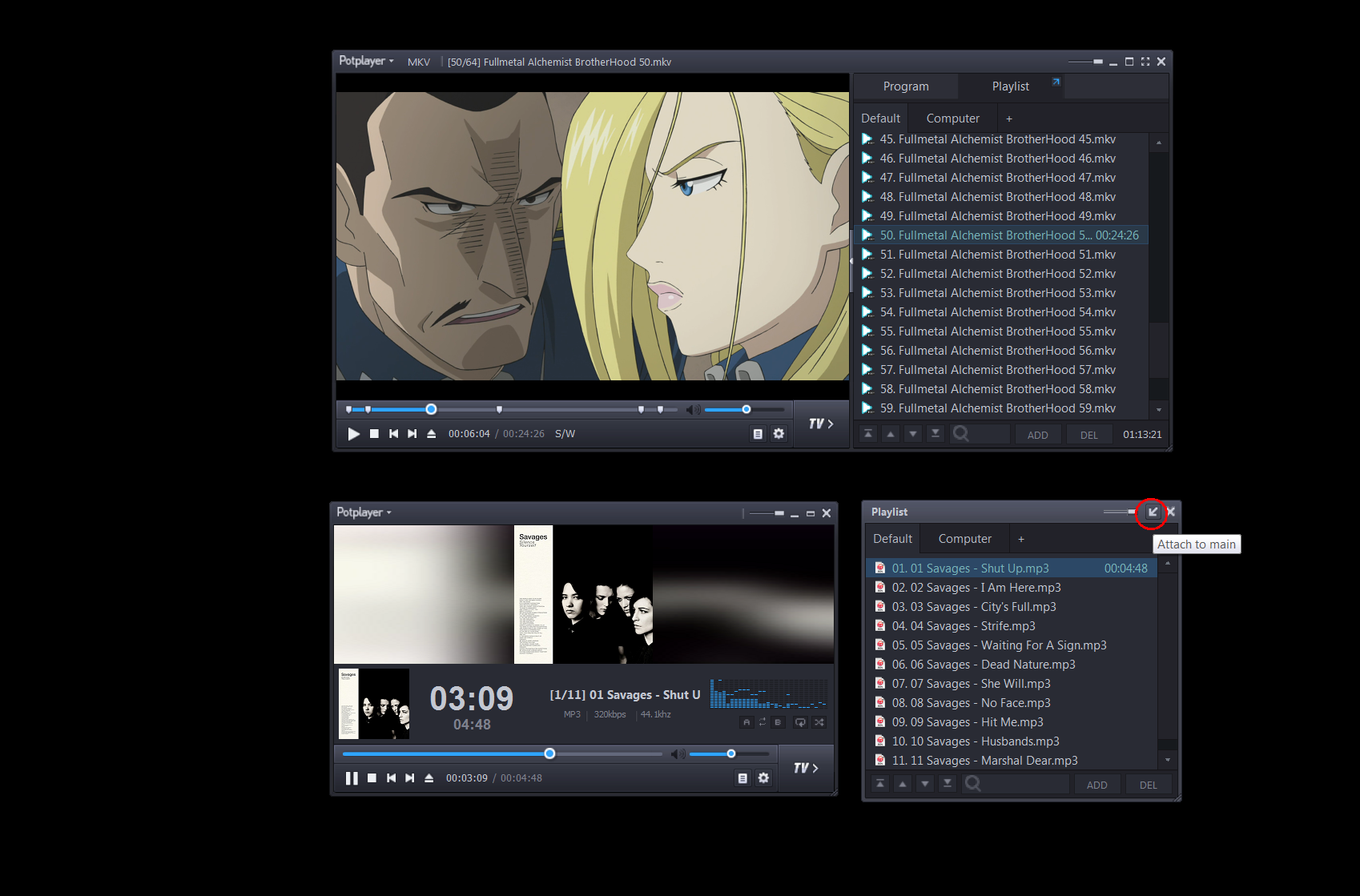This screenshot has width=1360, height=896.
Task: Open the Default playlist tab in video window
Action: [880, 119]
